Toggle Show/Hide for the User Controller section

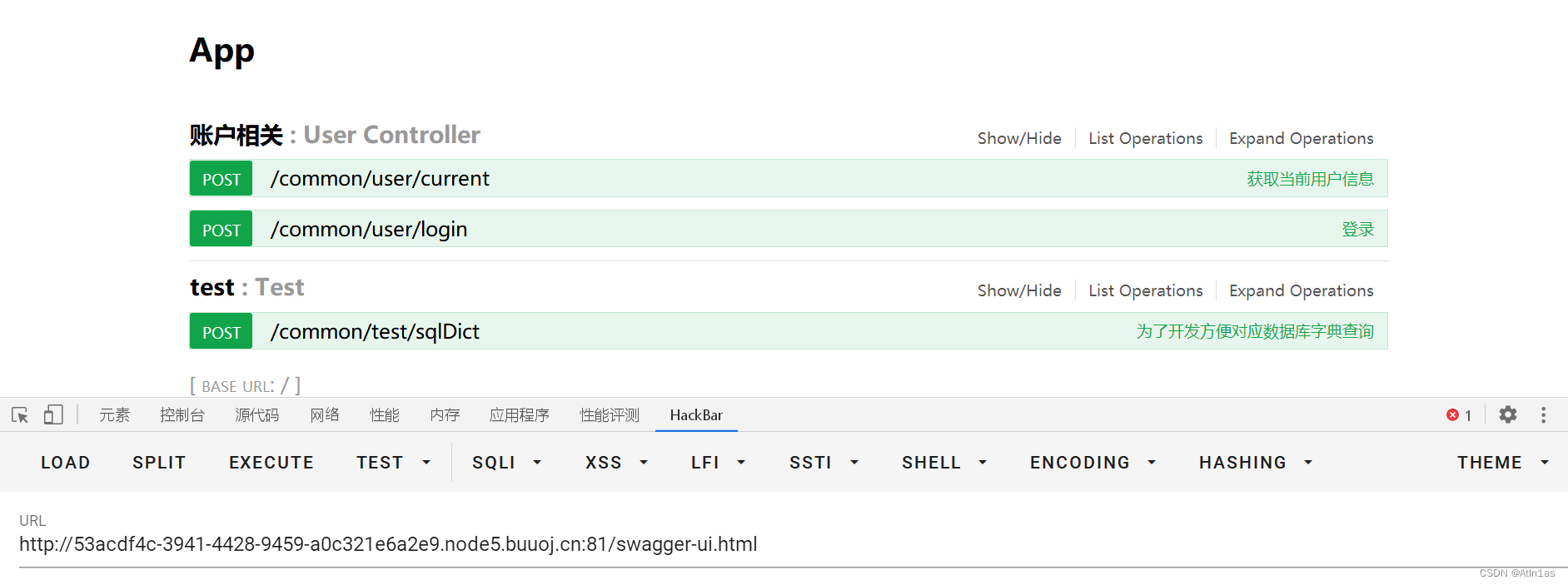[1019, 137]
